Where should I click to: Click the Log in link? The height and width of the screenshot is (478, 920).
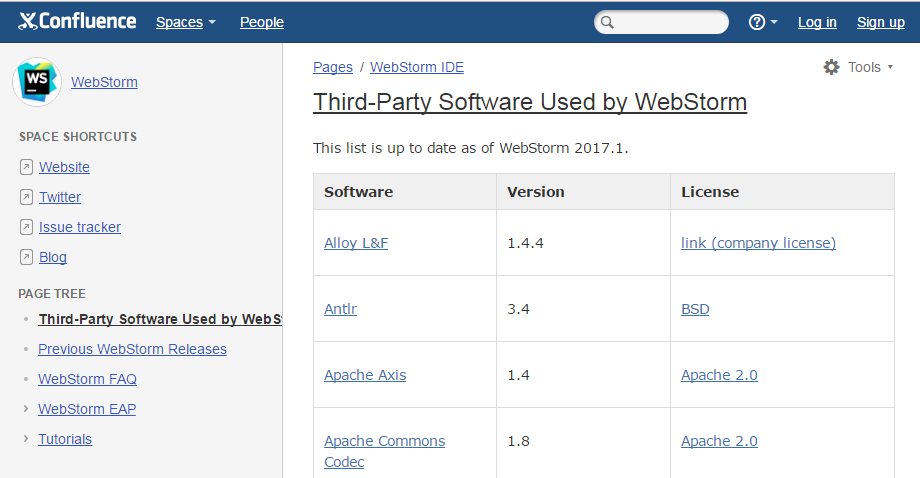[x=817, y=22]
